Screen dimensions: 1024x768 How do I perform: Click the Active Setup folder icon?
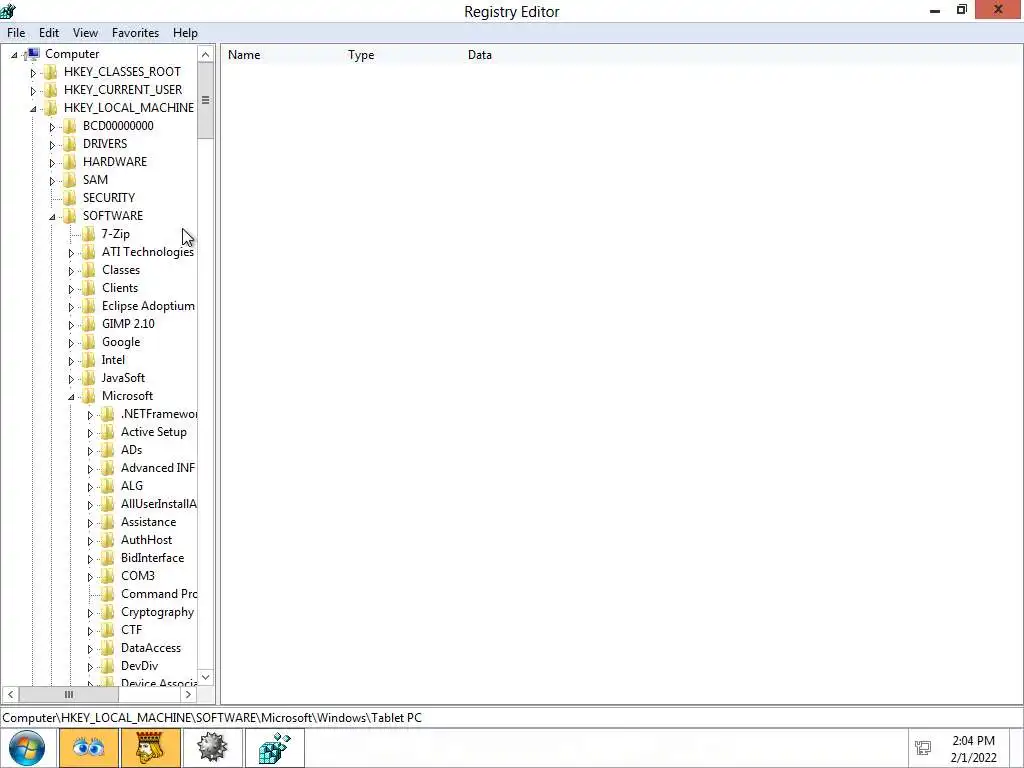click(x=108, y=432)
